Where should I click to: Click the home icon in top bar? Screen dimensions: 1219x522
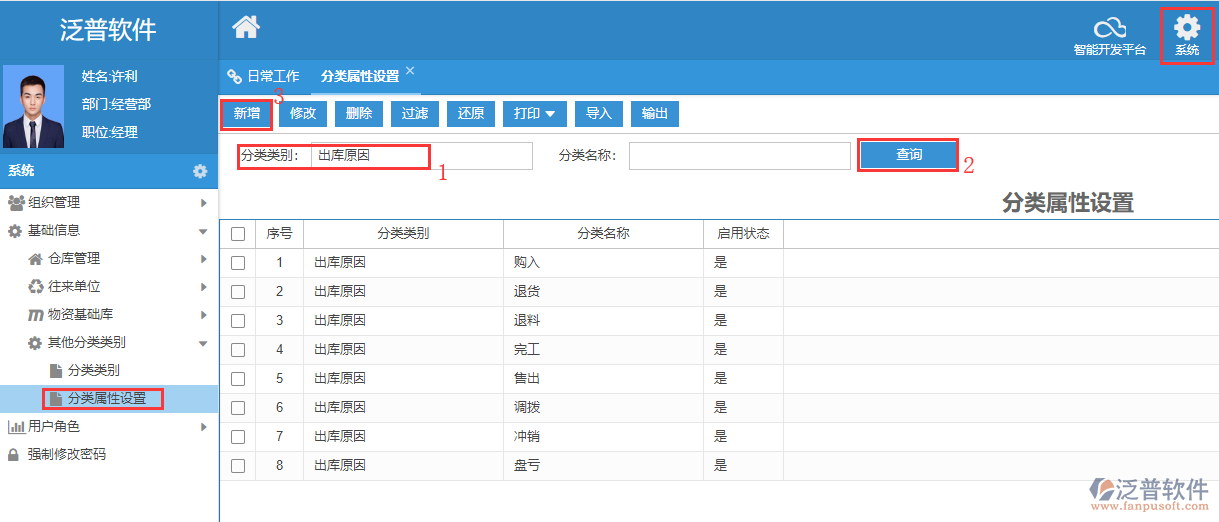[x=246, y=28]
